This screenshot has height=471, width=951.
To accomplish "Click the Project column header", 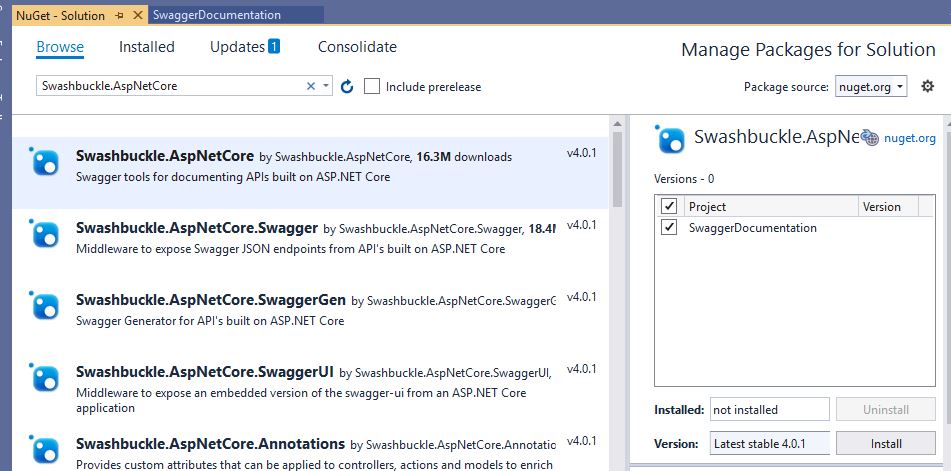I will [x=772, y=206].
